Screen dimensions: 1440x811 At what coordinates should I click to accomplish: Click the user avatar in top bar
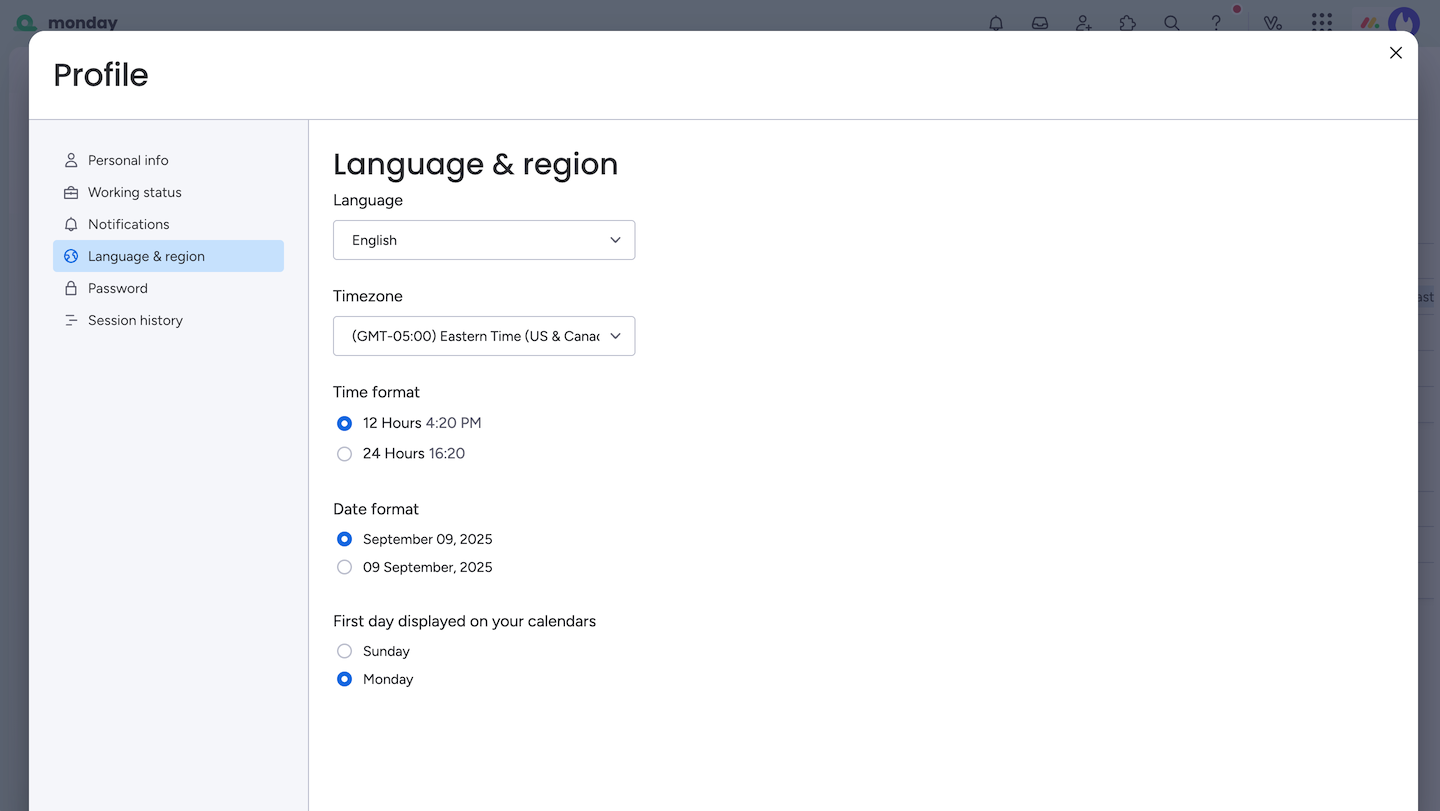click(x=1404, y=23)
